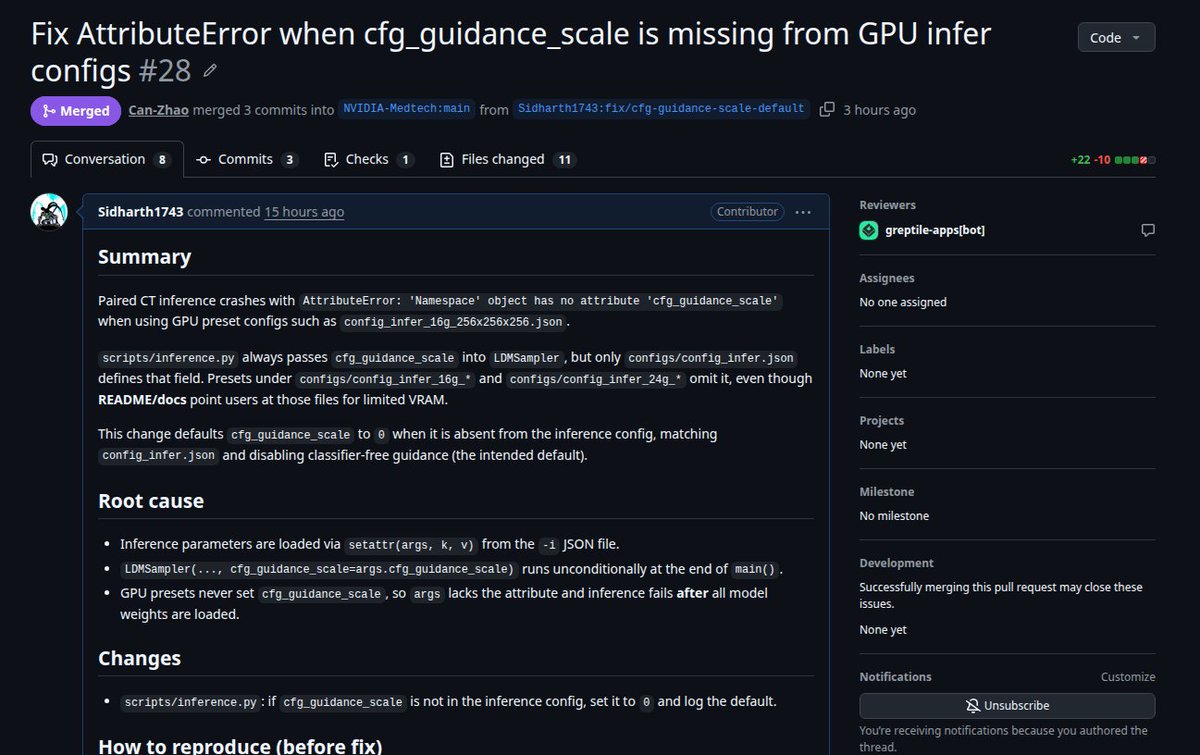
Task: Click the config_infer_16g_256x256x256.json code snippet
Action: pyautogui.click(x=453, y=322)
